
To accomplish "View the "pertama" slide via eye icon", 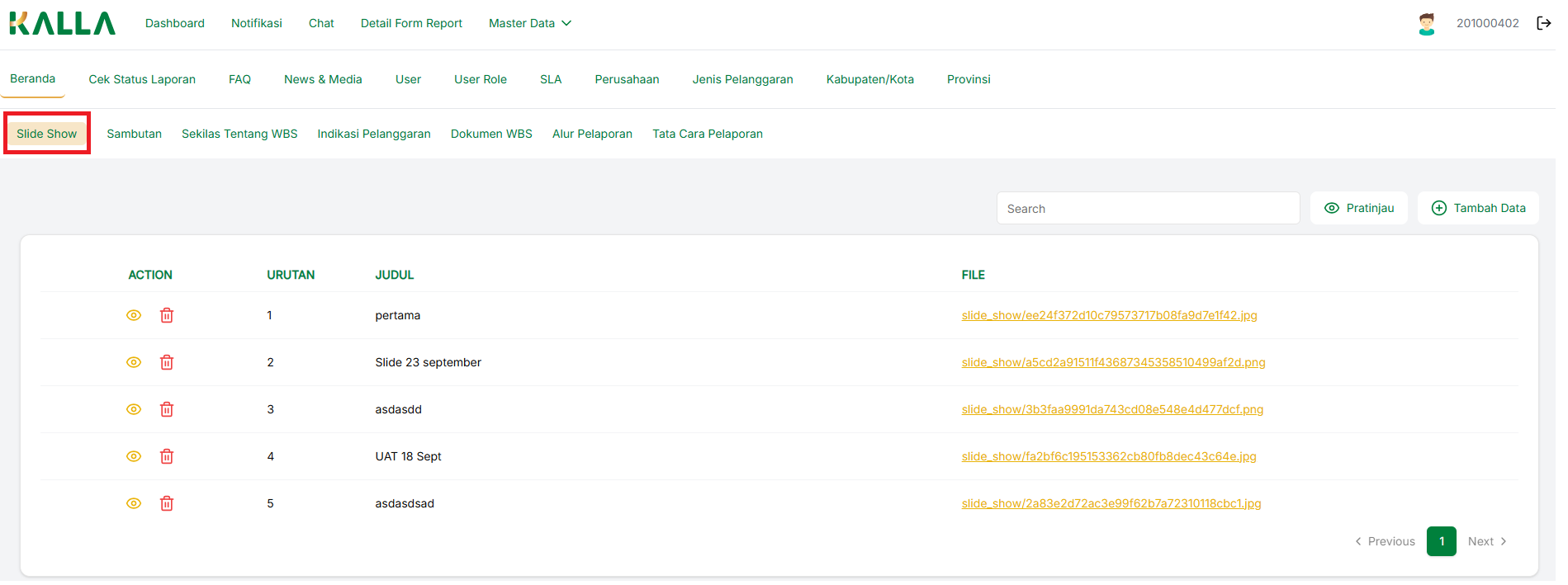I will point(134,315).
